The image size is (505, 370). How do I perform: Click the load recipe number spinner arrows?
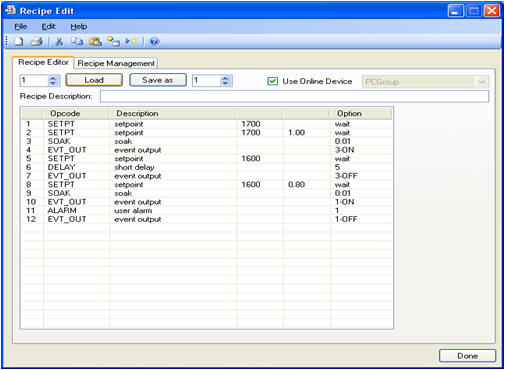coord(53,80)
